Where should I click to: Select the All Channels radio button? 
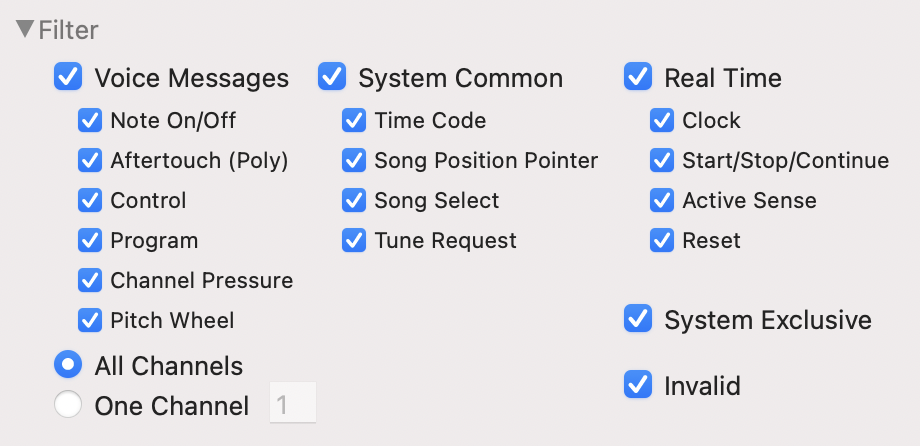[68, 365]
